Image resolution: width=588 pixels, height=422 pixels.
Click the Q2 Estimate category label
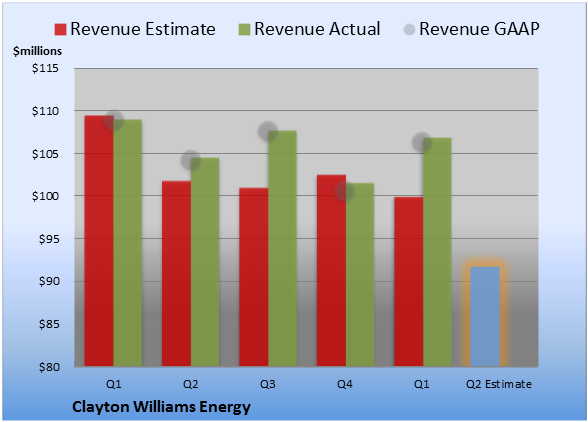499,384
